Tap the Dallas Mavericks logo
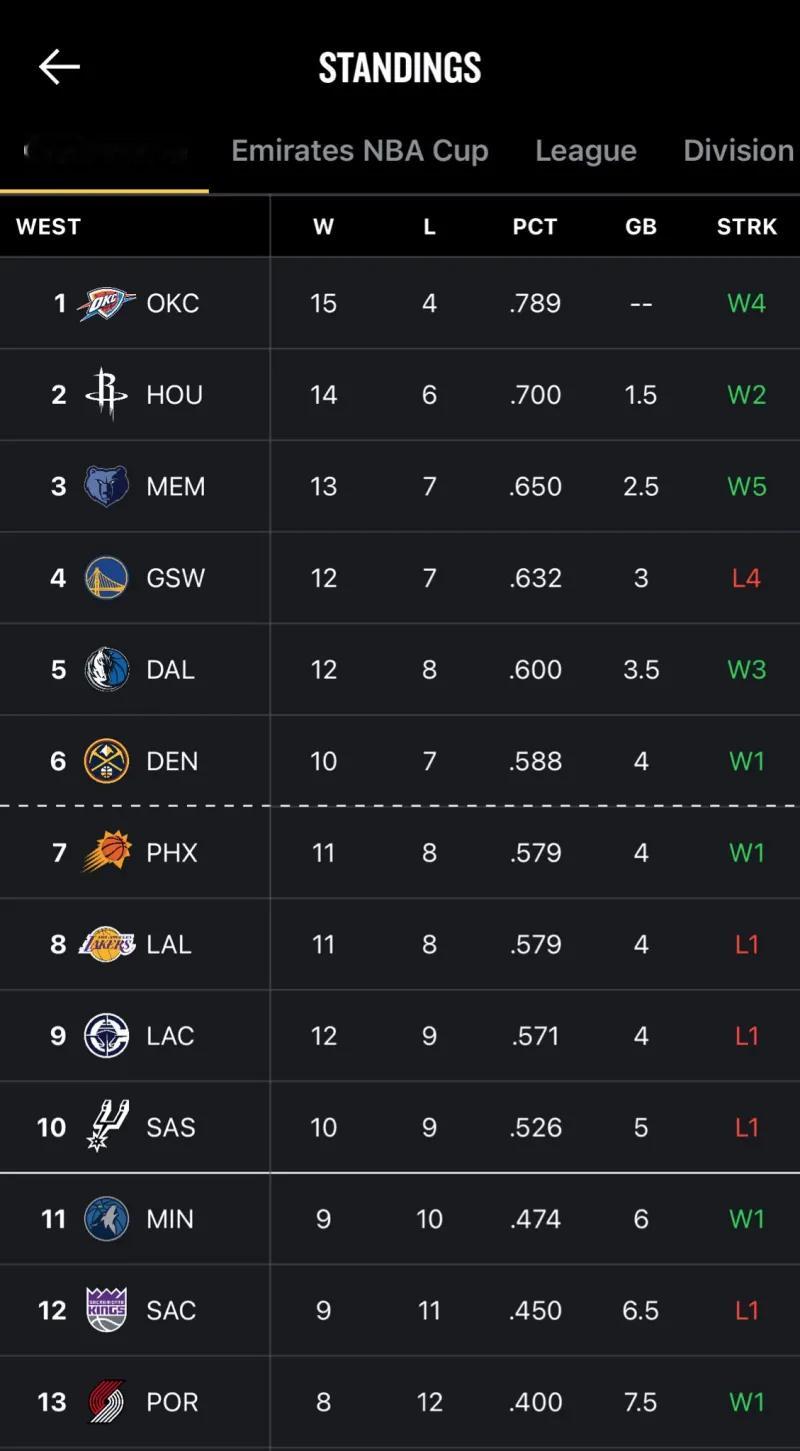 coord(107,669)
